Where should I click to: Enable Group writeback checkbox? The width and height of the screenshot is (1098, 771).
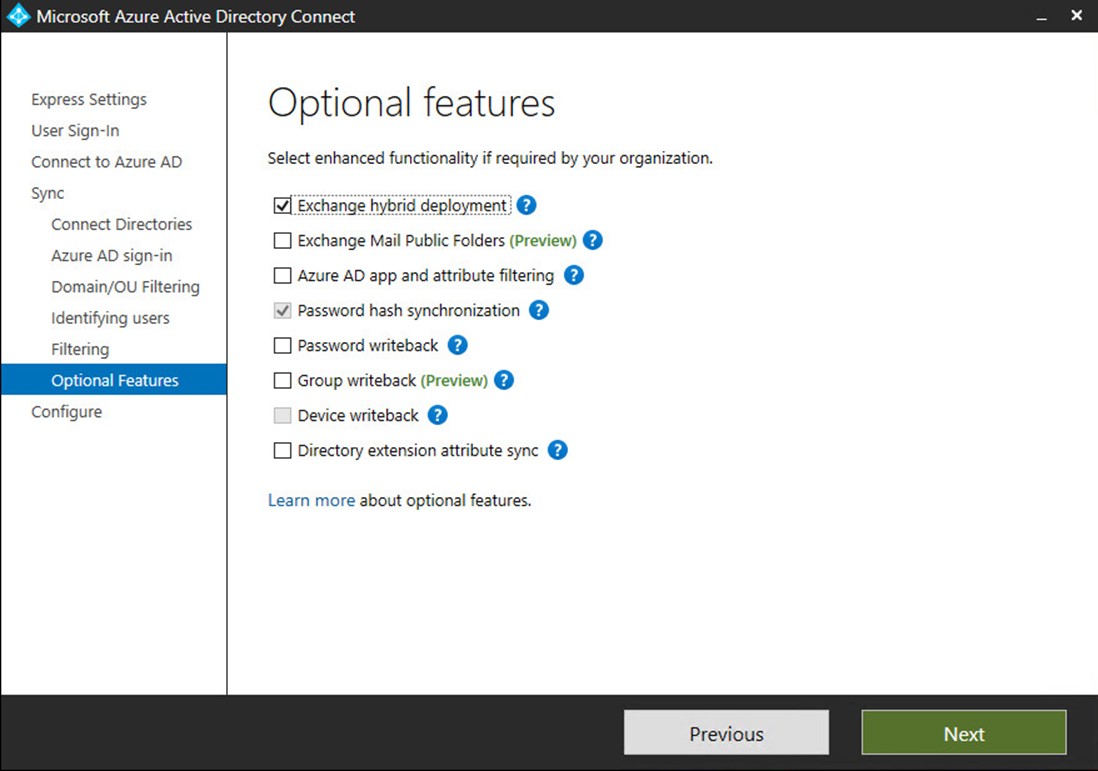click(282, 380)
